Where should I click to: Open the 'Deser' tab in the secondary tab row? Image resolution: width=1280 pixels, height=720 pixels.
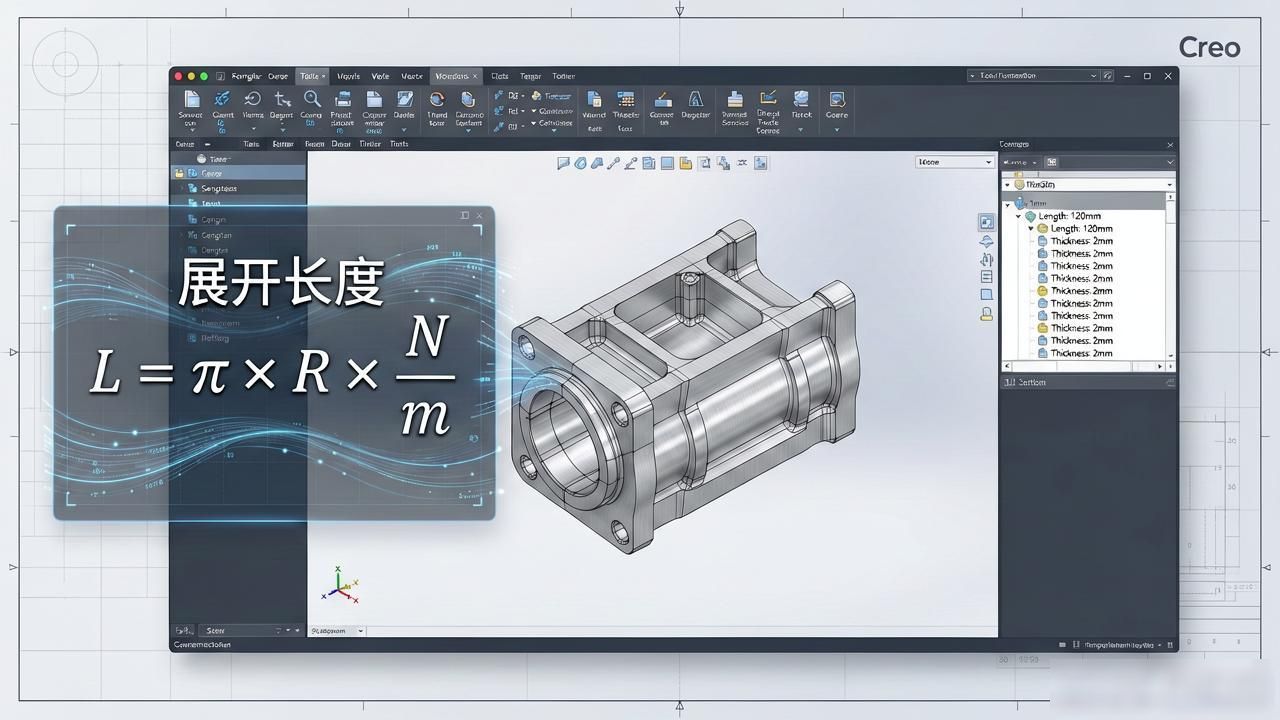pyautogui.click(x=341, y=144)
